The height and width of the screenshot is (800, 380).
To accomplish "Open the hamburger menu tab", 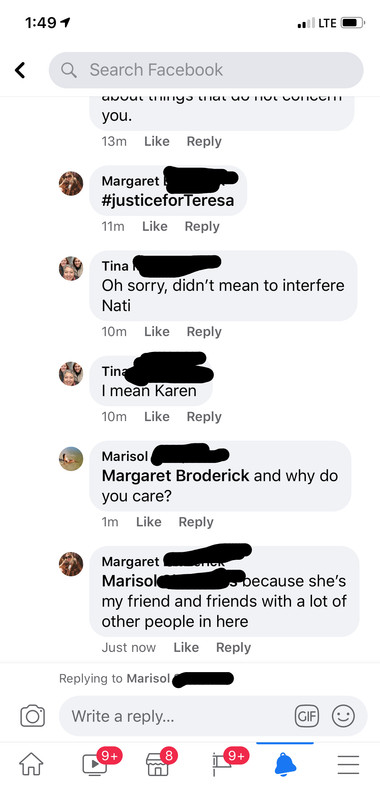I will (x=348, y=765).
